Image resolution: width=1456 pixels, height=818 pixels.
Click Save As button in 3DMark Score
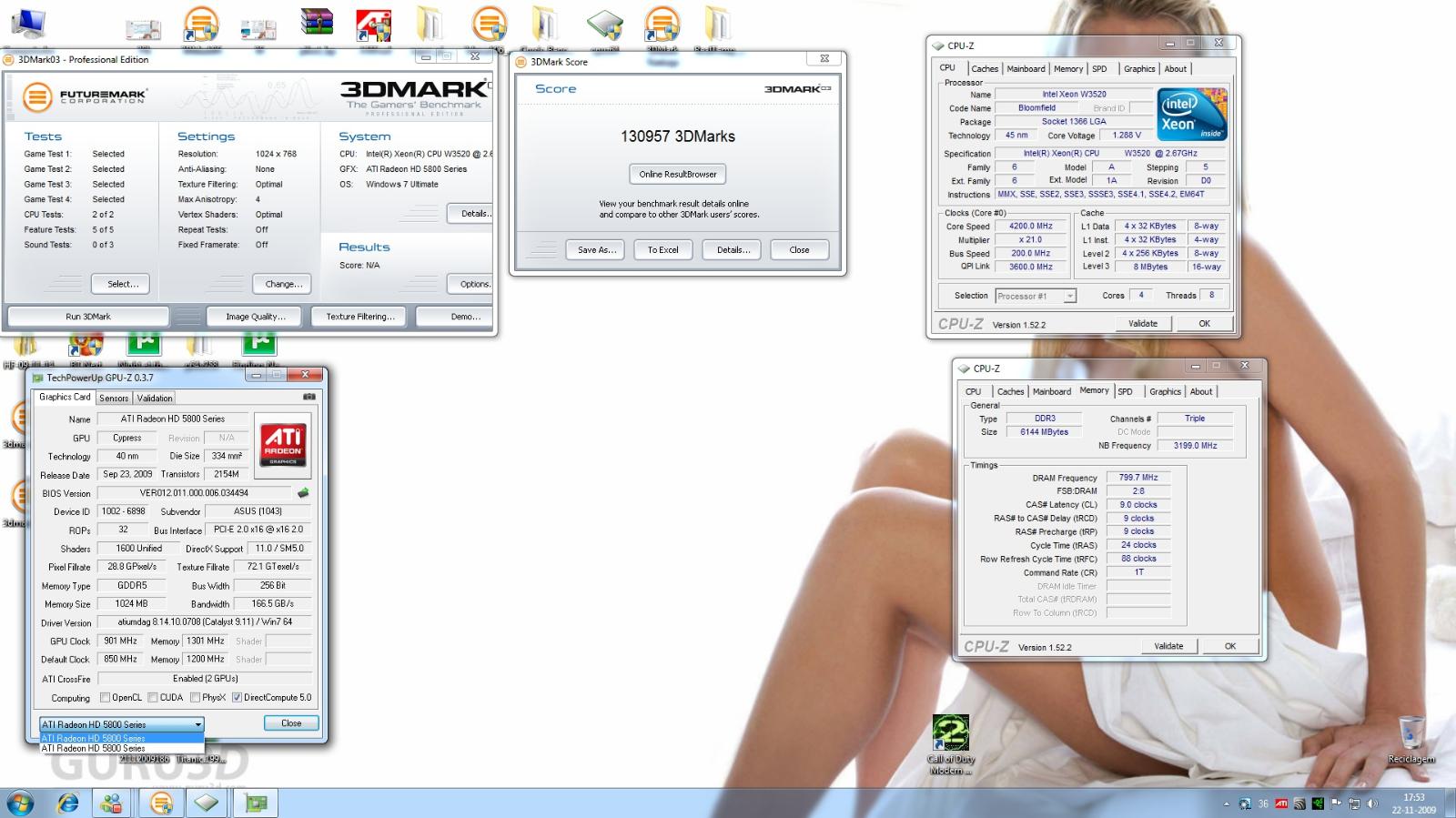597,249
